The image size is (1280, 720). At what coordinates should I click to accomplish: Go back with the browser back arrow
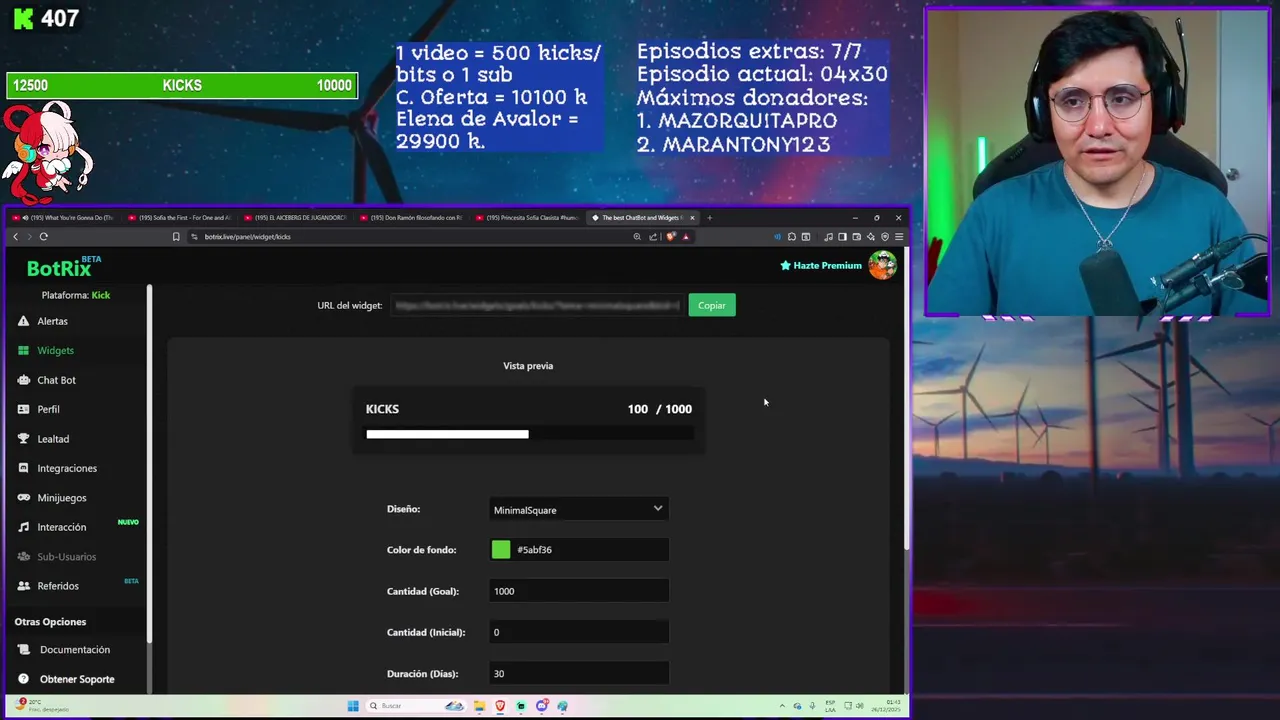tap(15, 237)
